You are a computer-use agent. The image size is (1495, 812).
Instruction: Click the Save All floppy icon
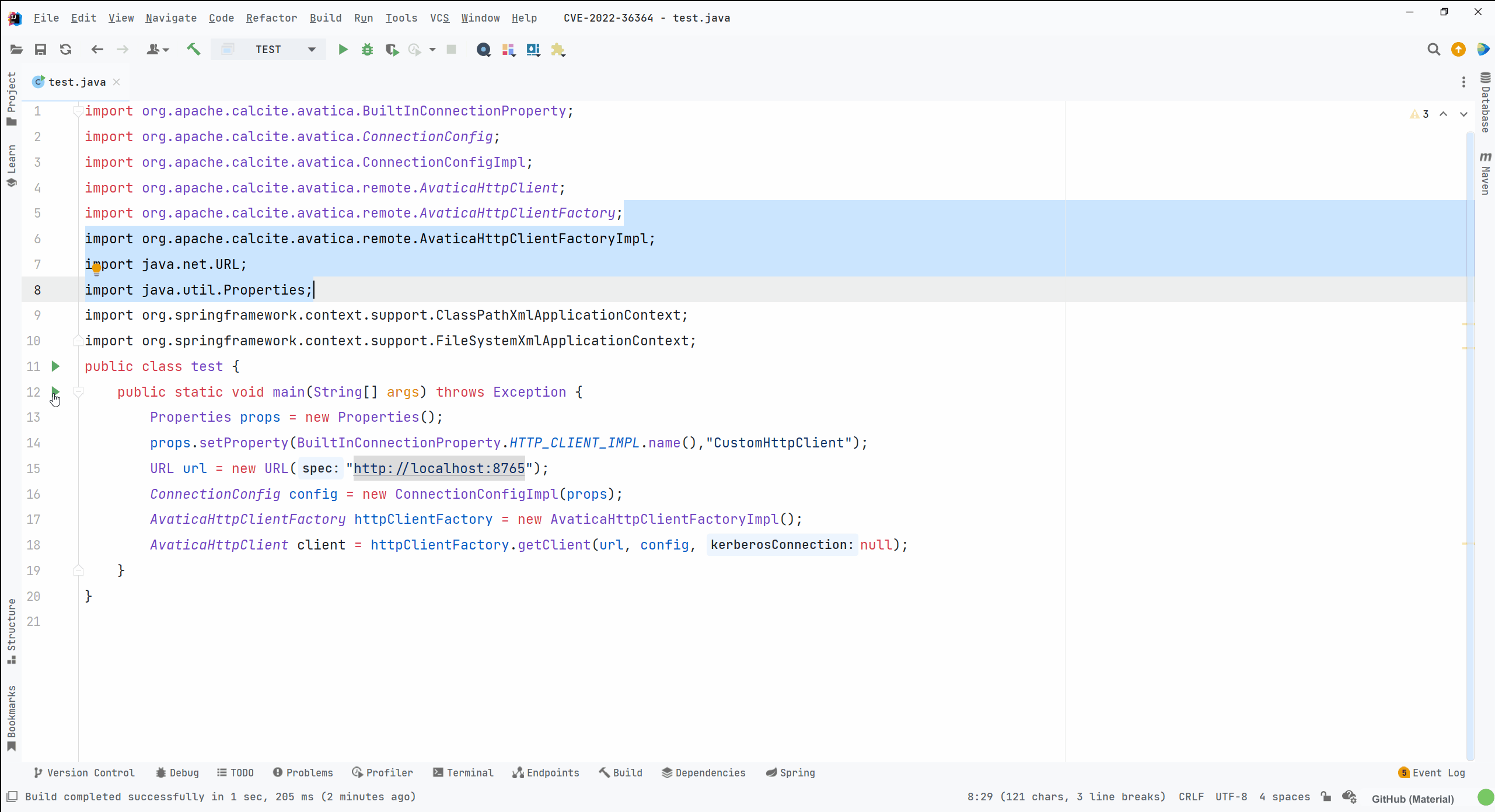[x=40, y=50]
